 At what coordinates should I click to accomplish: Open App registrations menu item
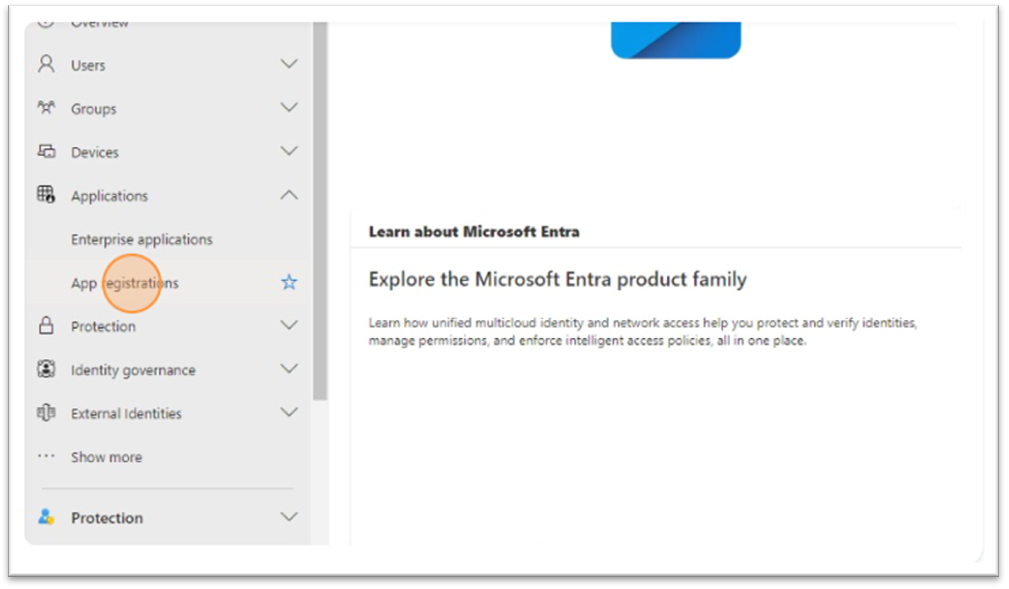click(125, 283)
